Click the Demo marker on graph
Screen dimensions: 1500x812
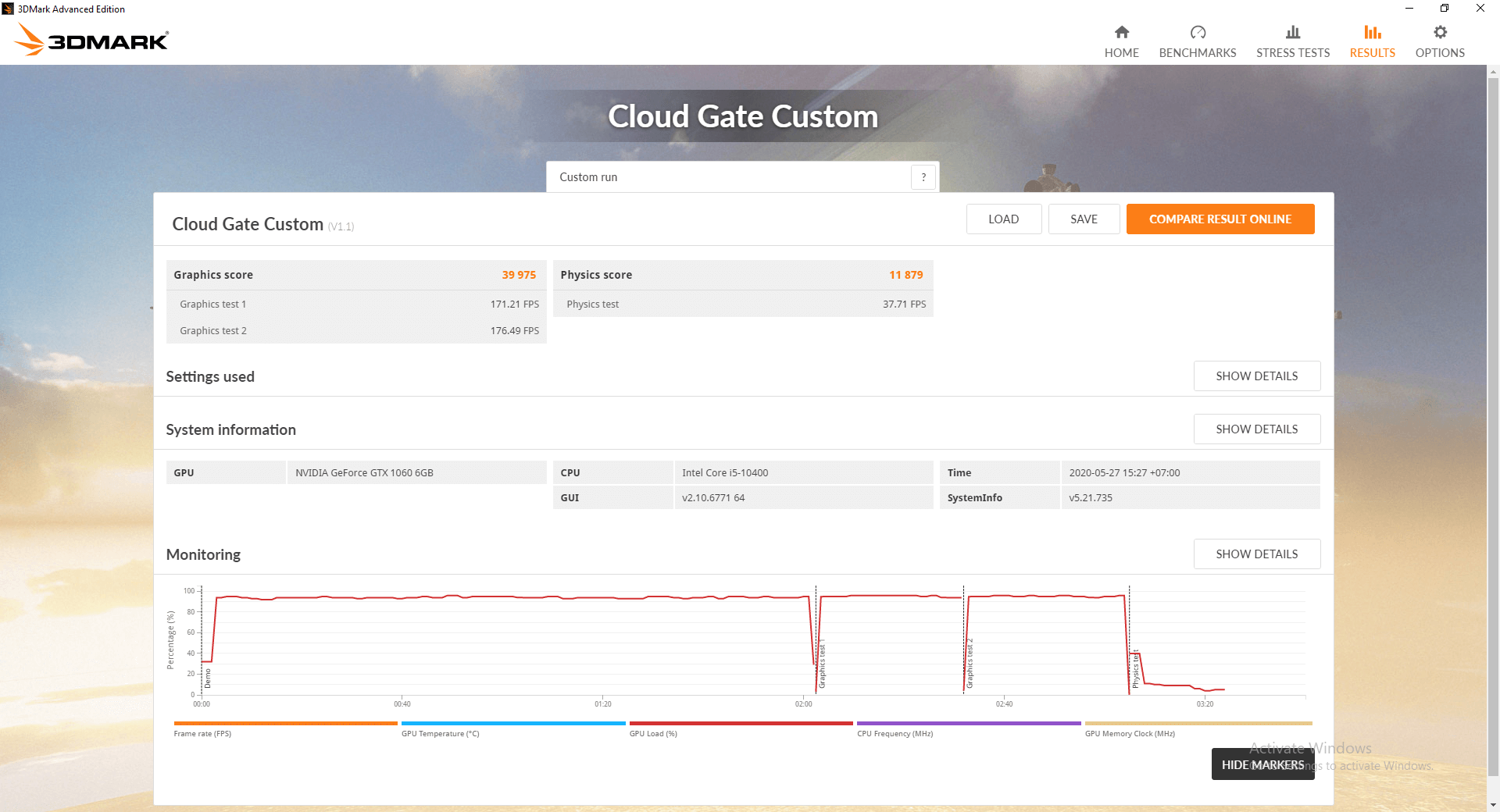[x=208, y=678]
